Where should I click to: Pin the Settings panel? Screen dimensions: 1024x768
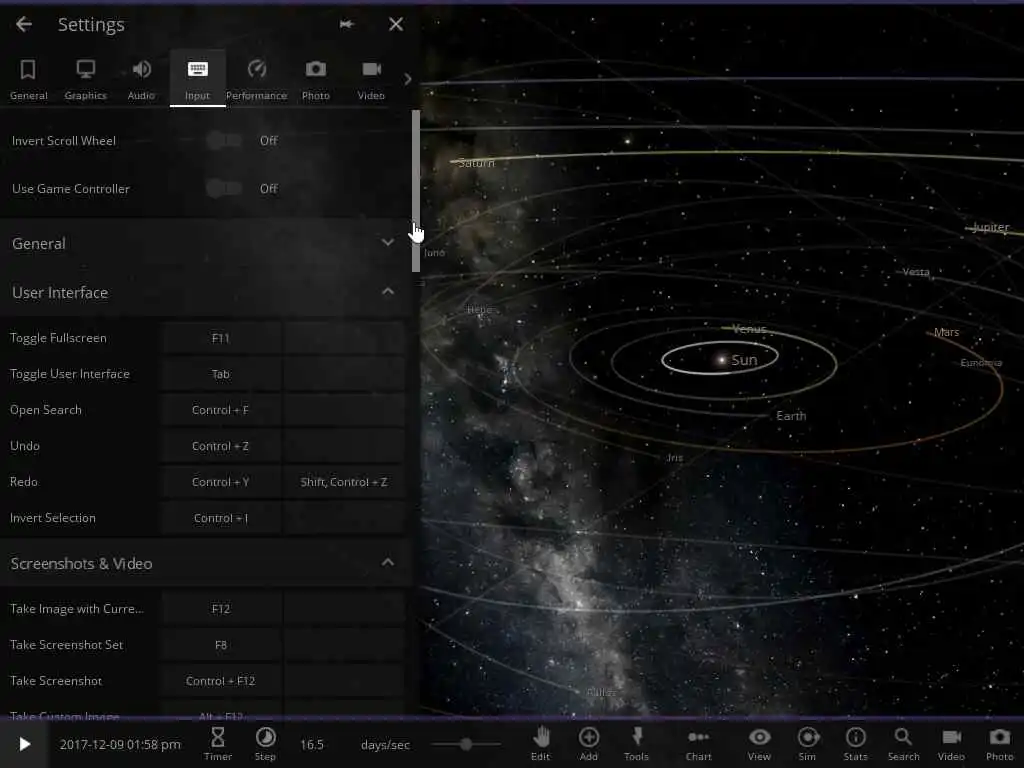tap(347, 24)
